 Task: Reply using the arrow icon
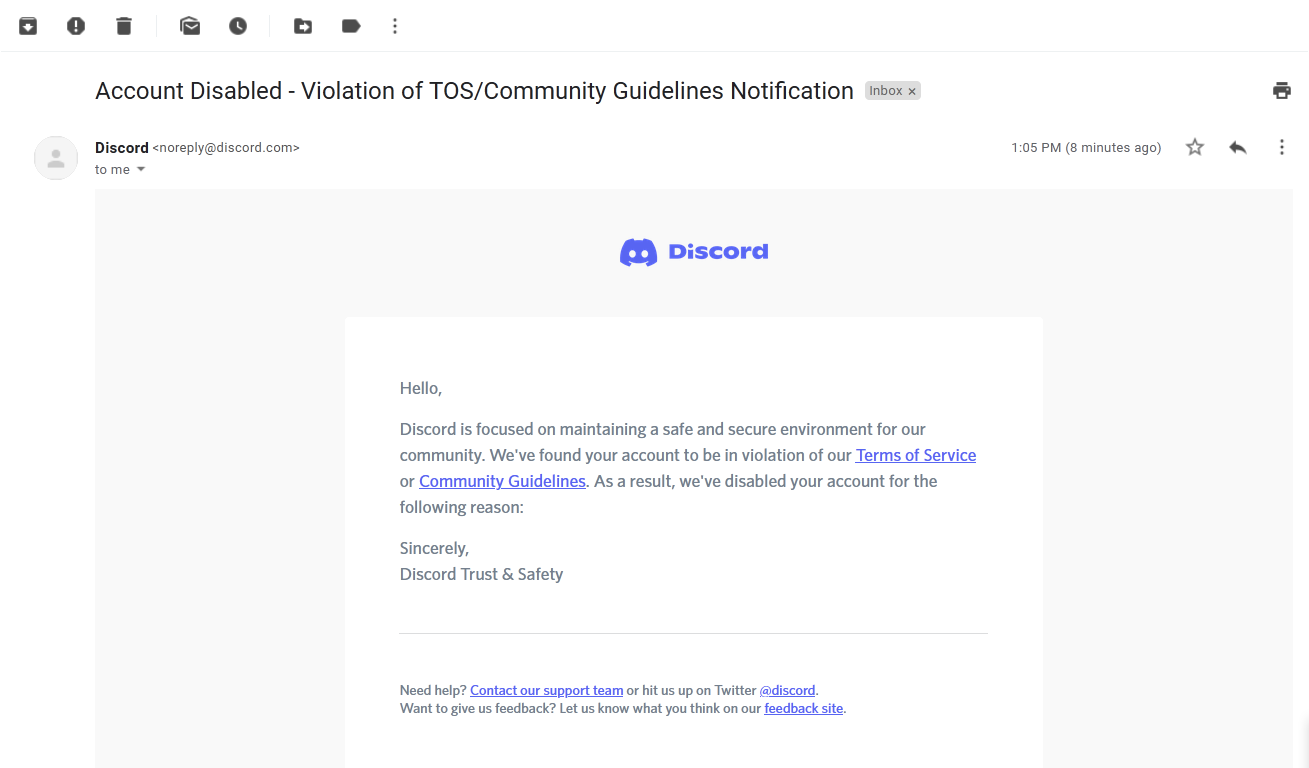pyautogui.click(x=1238, y=148)
